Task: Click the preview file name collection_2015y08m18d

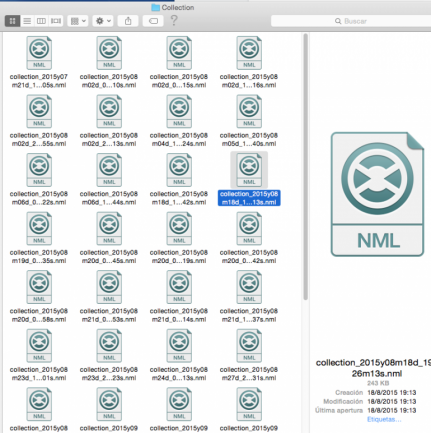Action: [x=373, y=368]
